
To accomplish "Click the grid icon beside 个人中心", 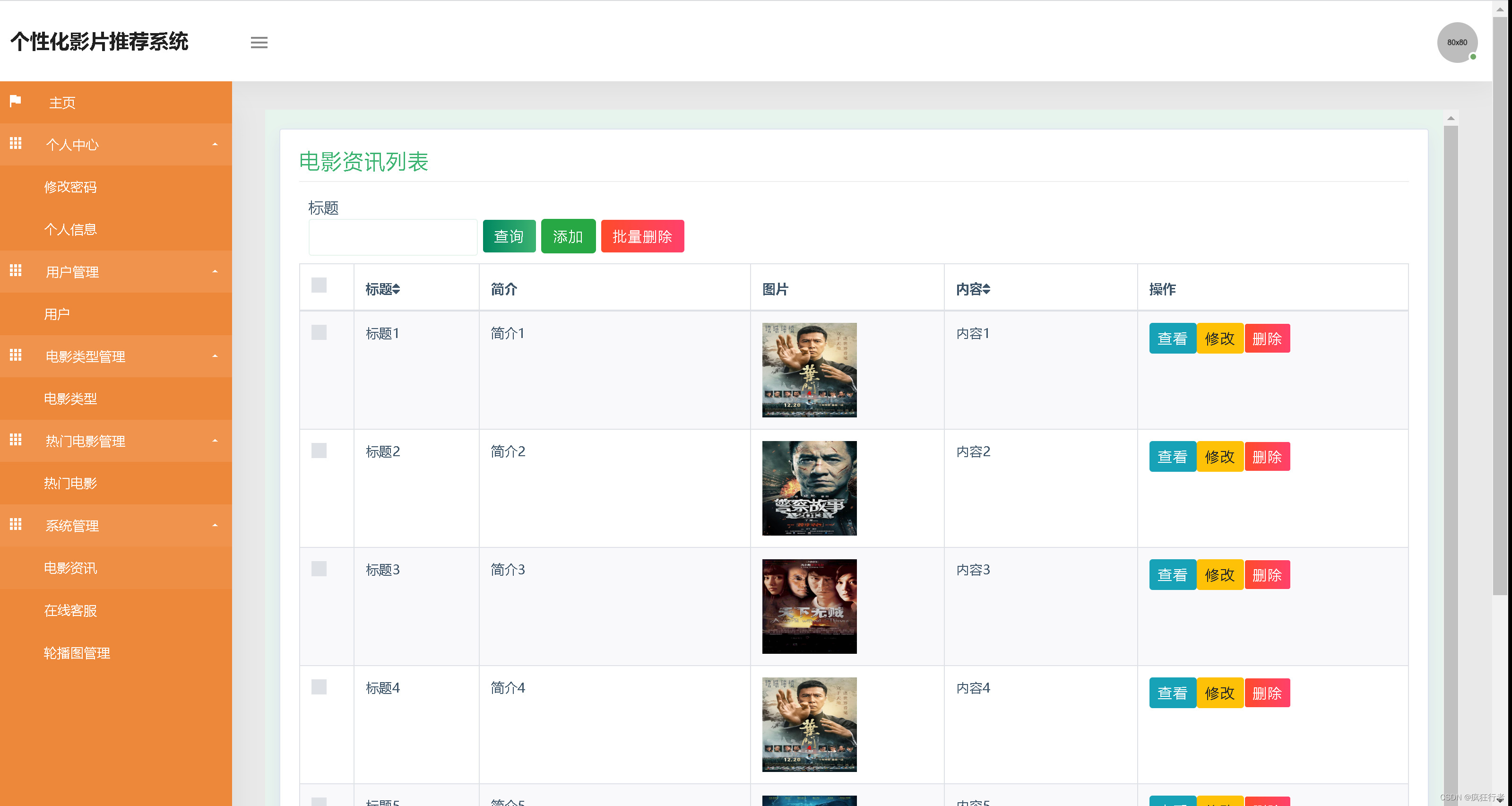I will coord(16,143).
